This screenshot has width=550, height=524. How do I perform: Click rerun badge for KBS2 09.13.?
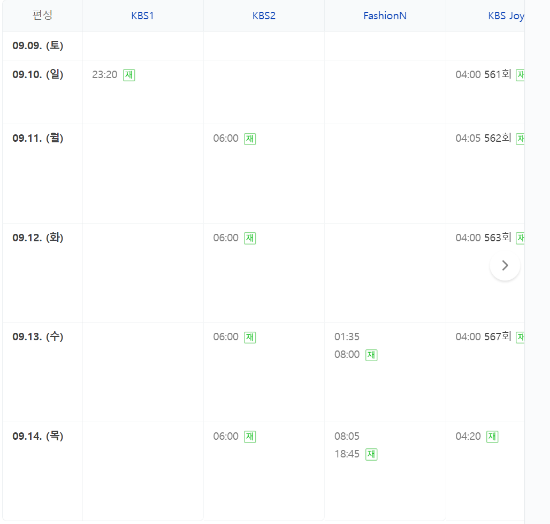pyautogui.click(x=250, y=337)
